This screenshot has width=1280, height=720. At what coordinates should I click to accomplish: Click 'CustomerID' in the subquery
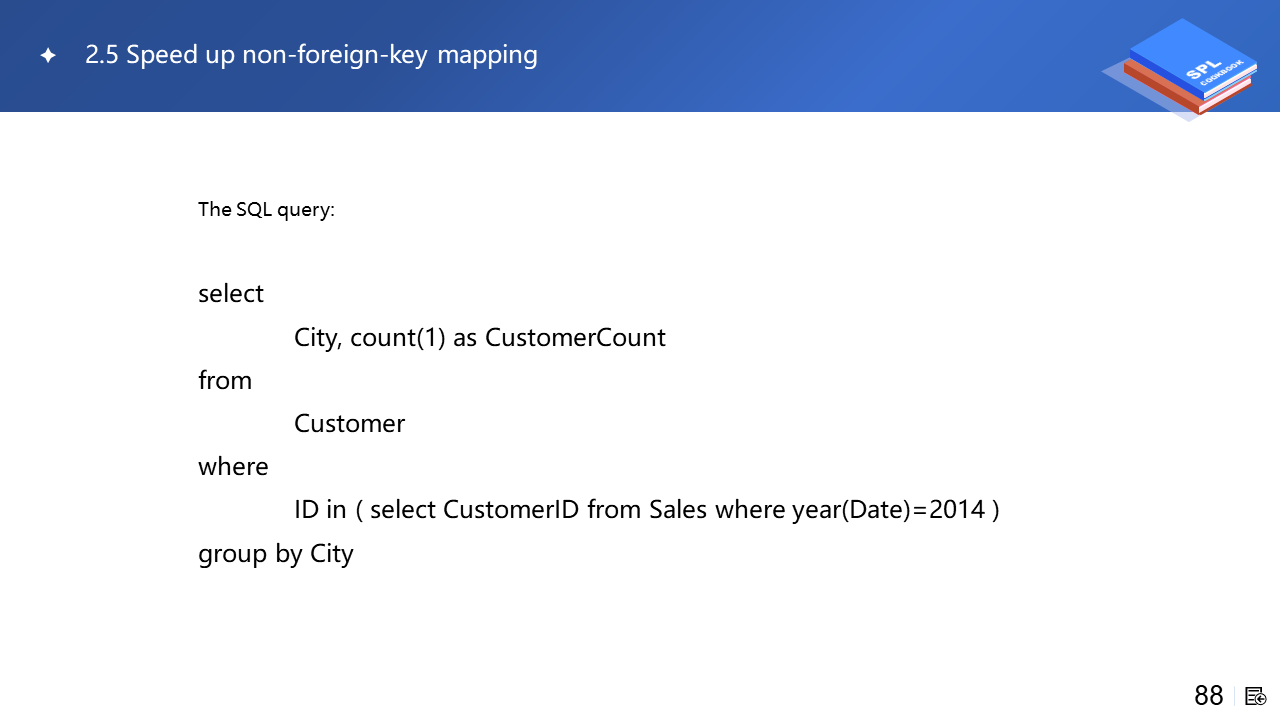(511, 510)
